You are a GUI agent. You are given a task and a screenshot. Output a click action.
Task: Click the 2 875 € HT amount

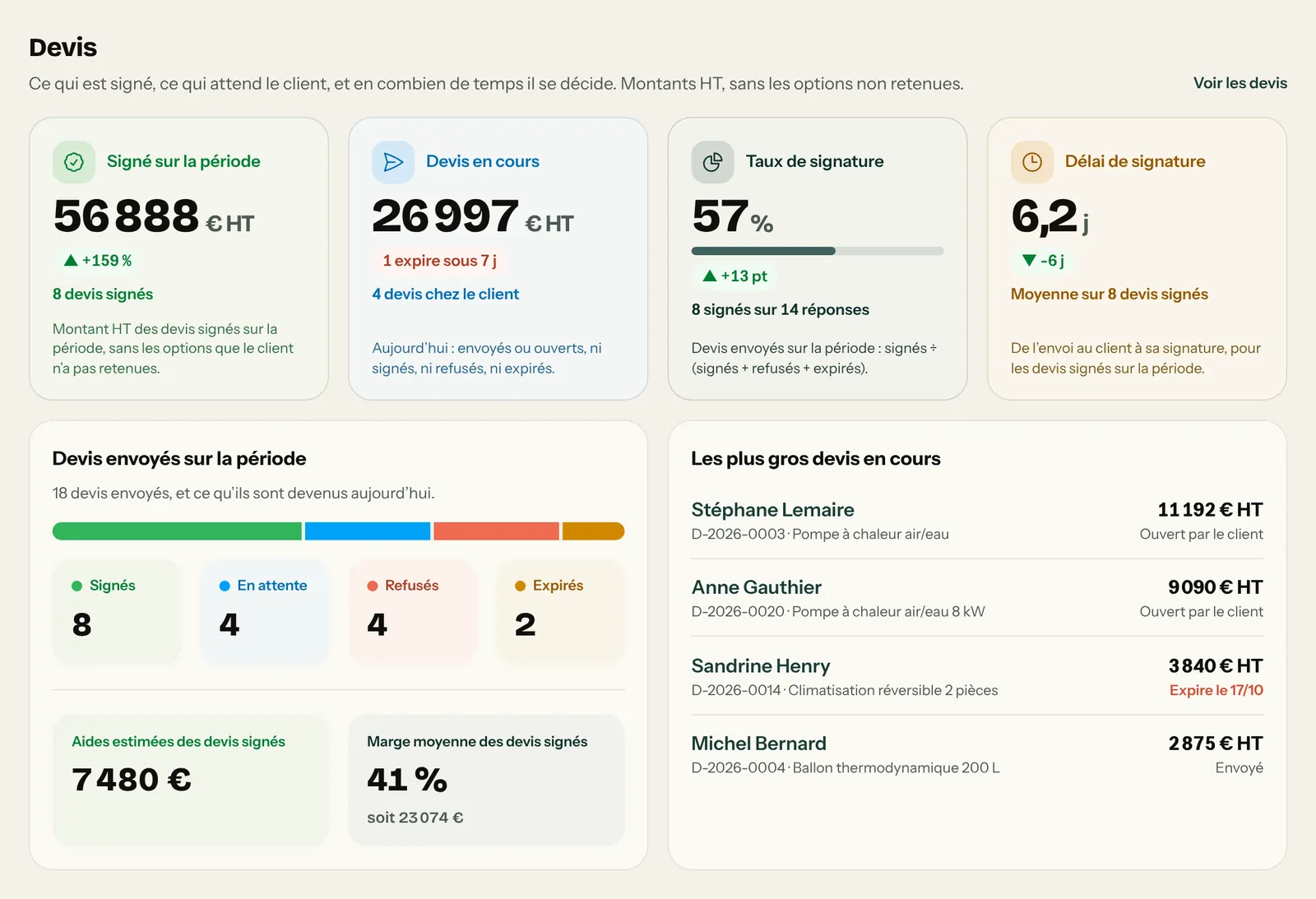coord(1216,744)
